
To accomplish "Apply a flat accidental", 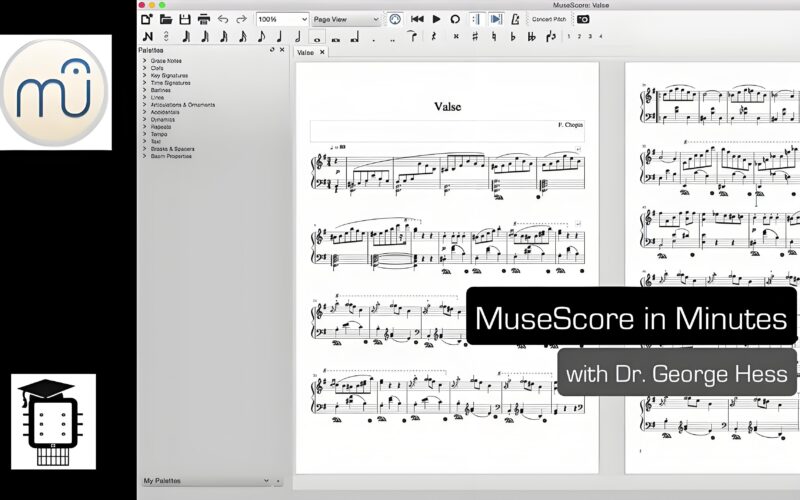I will coord(512,36).
